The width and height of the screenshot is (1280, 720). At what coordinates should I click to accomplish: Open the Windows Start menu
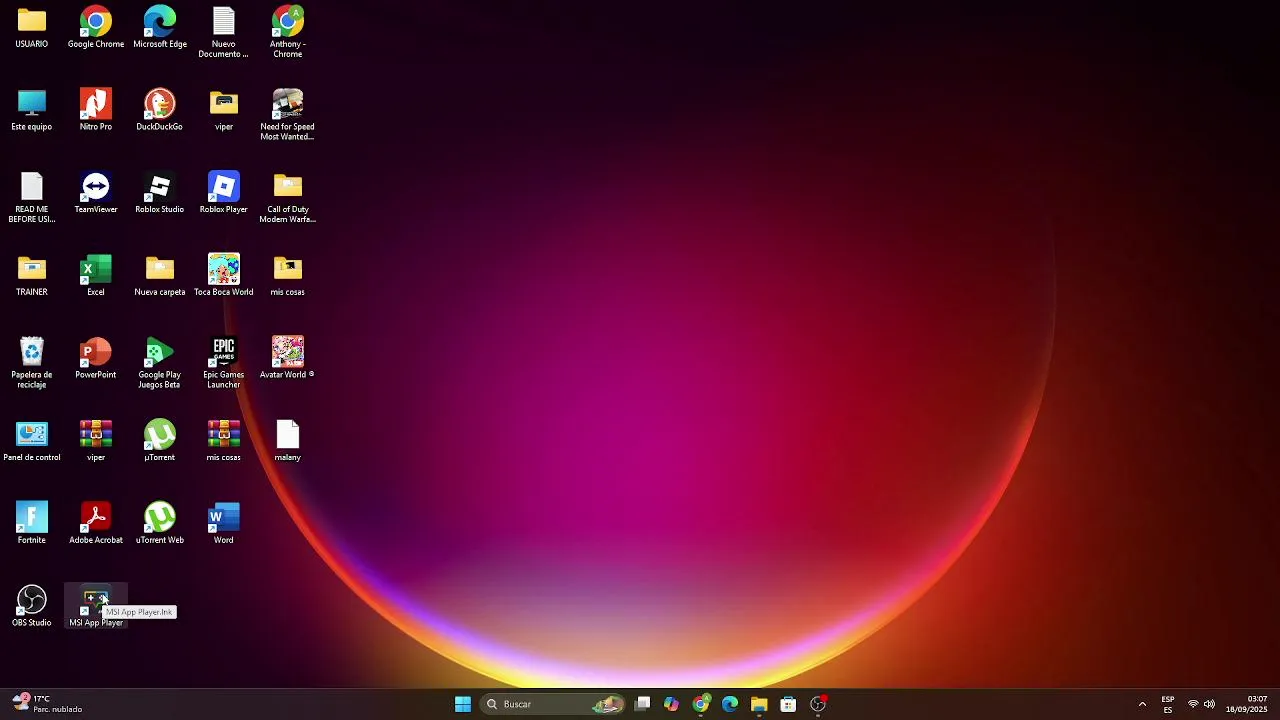[463, 704]
